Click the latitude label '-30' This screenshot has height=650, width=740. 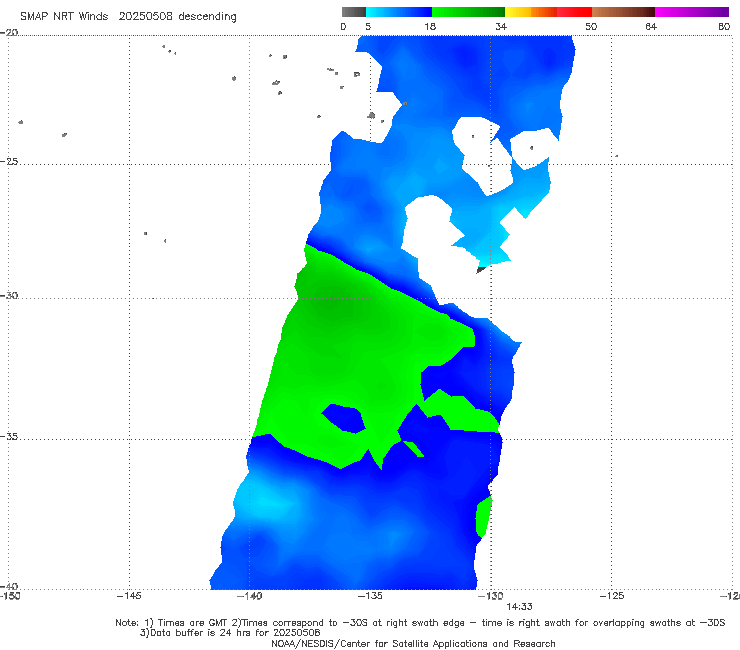pyautogui.click(x=9, y=295)
